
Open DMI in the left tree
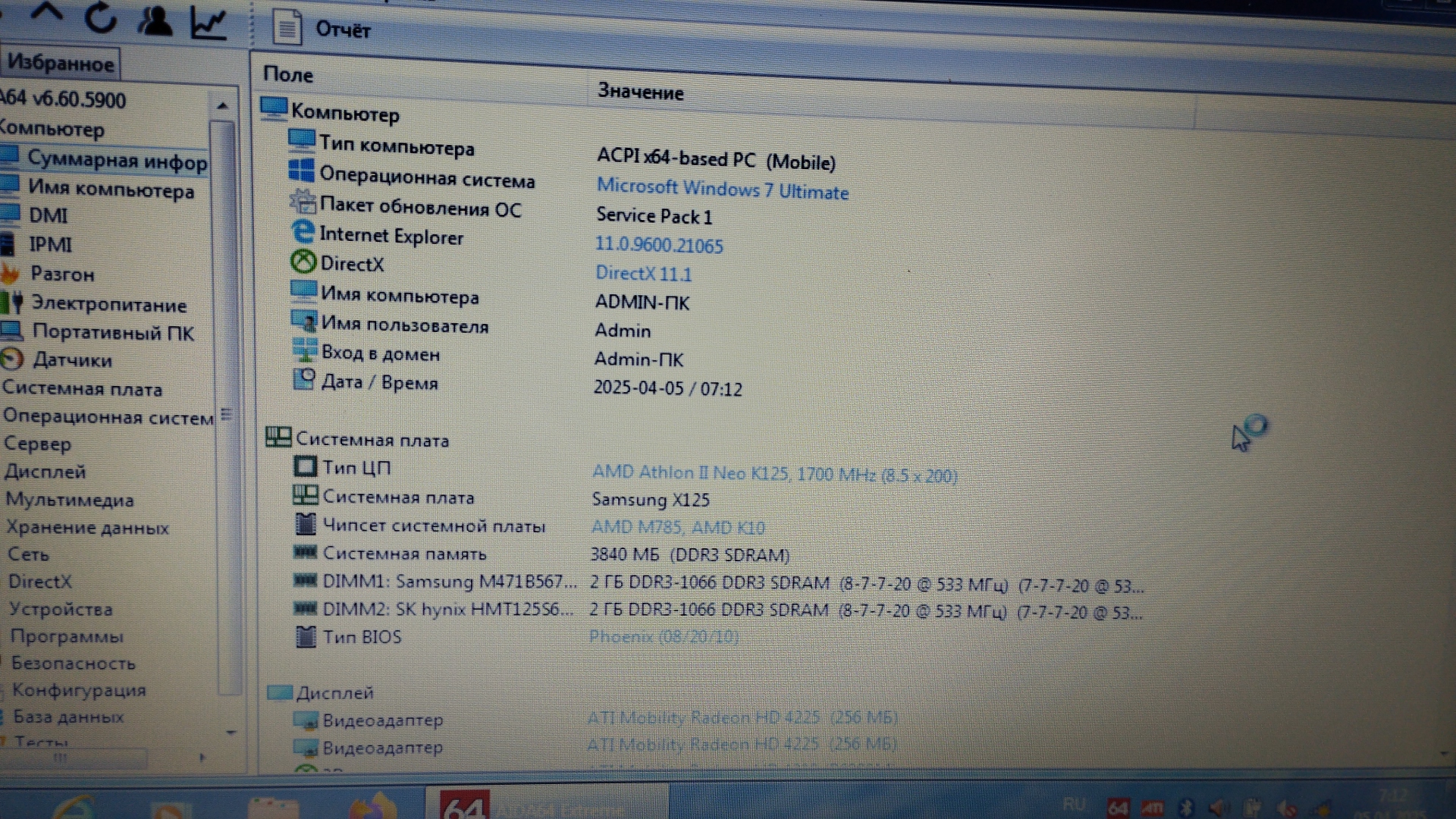49,216
